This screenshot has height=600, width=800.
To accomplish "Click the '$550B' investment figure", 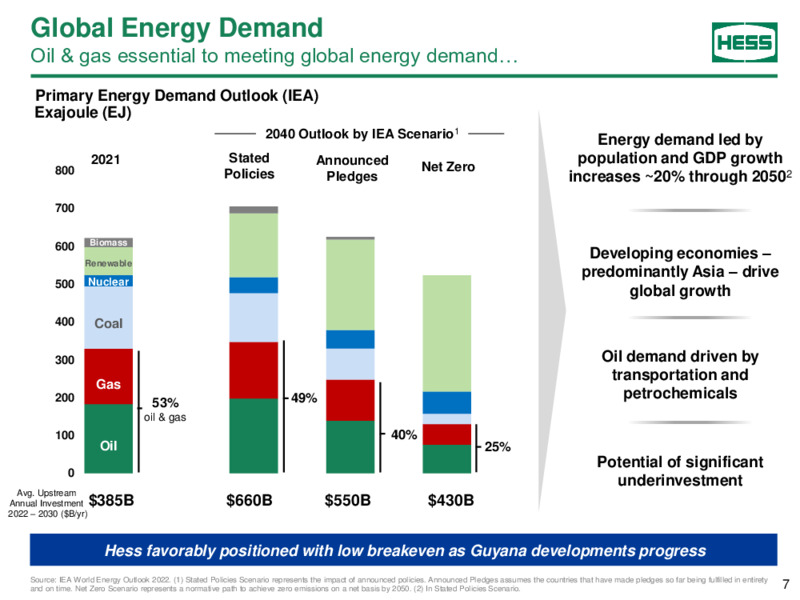I will (347, 500).
